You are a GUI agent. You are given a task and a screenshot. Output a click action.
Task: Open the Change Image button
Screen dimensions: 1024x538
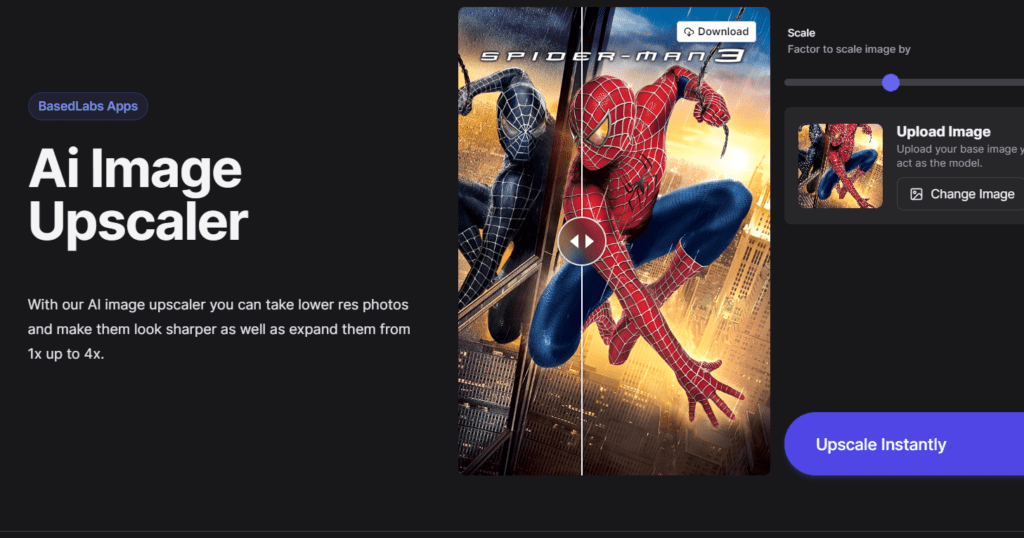pos(961,194)
